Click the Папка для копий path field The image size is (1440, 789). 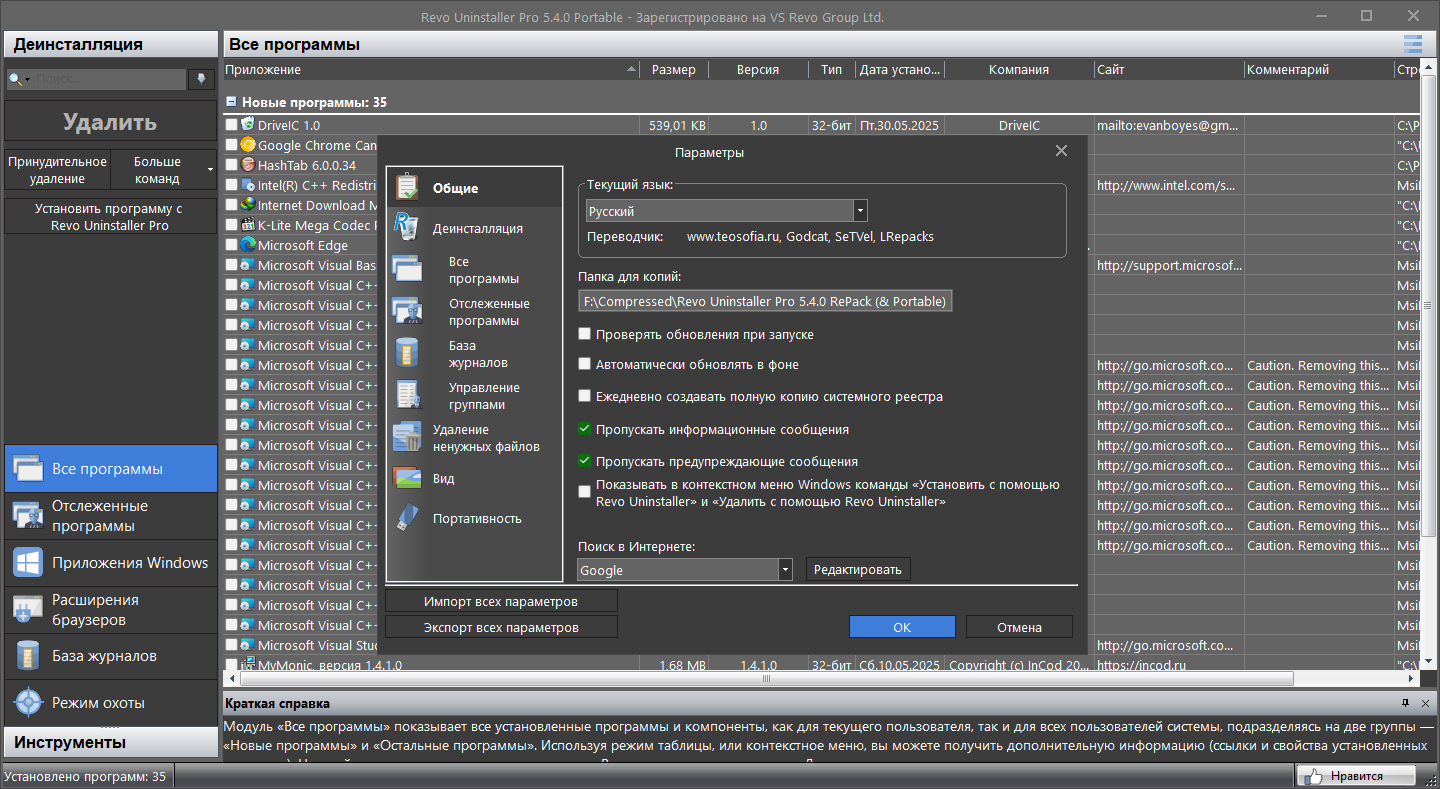click(x=765, y=301)
